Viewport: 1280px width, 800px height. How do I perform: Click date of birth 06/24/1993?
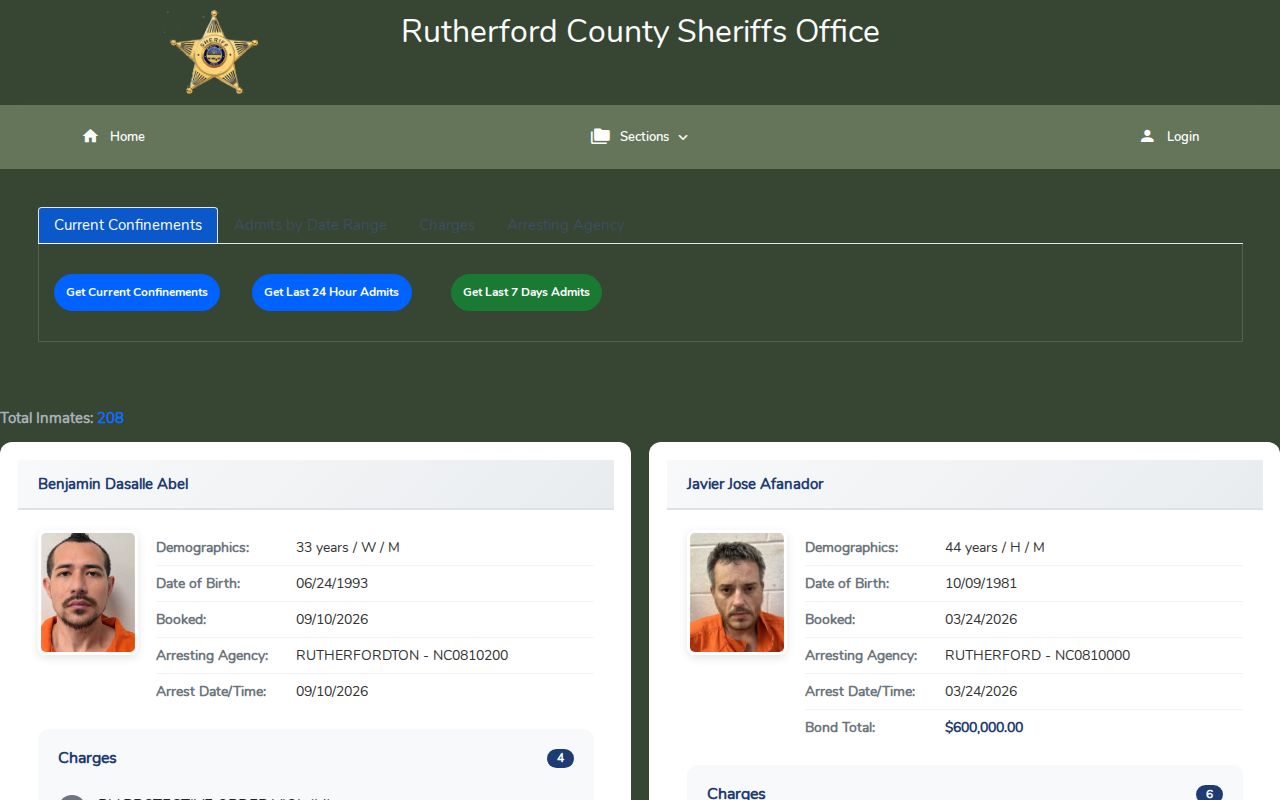332,583
